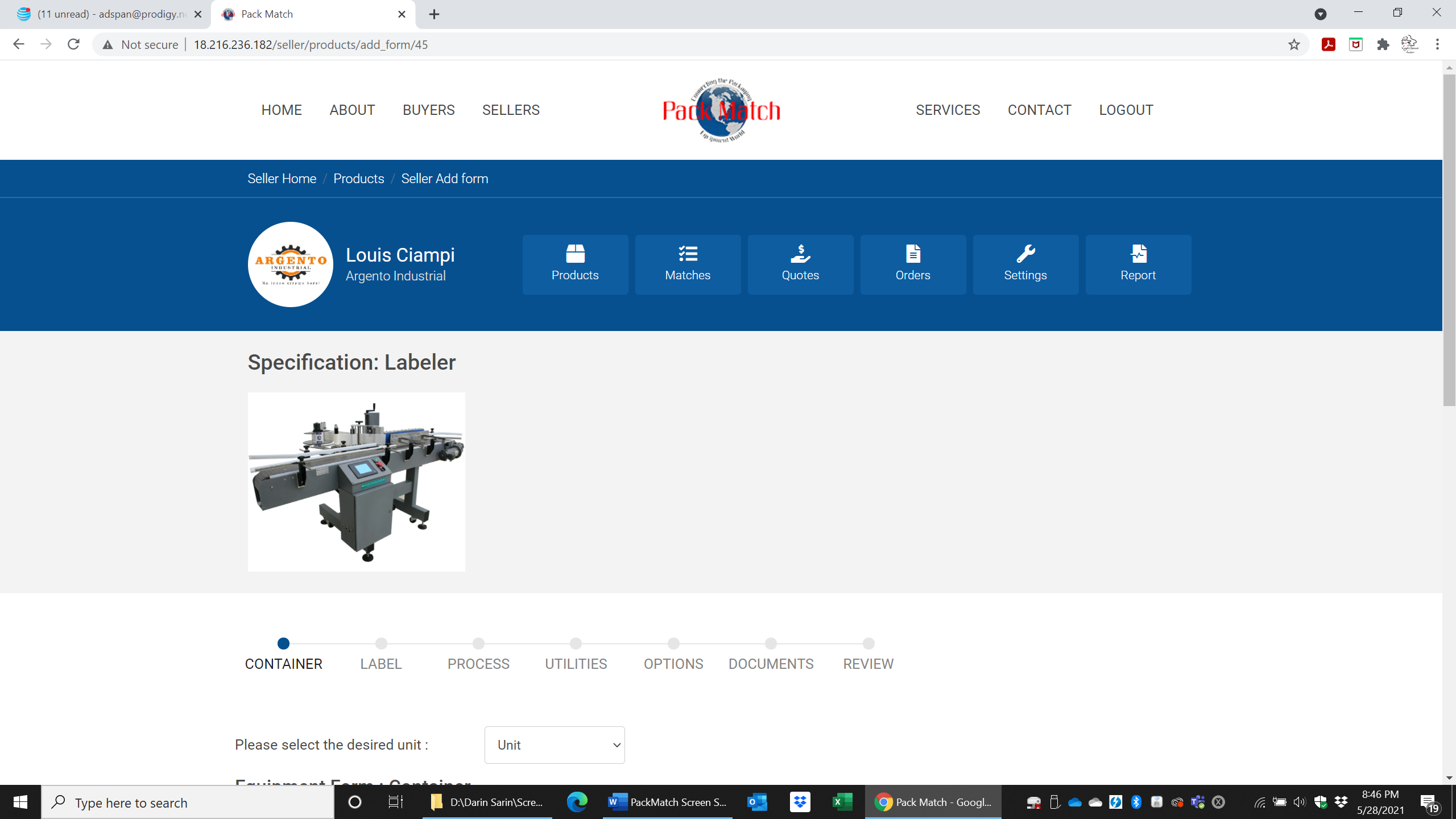Image resolution: width=1456 pixels, height=819 pixels.
Task: Open Excel from the taskbar
Action: (x=842, y=802)
